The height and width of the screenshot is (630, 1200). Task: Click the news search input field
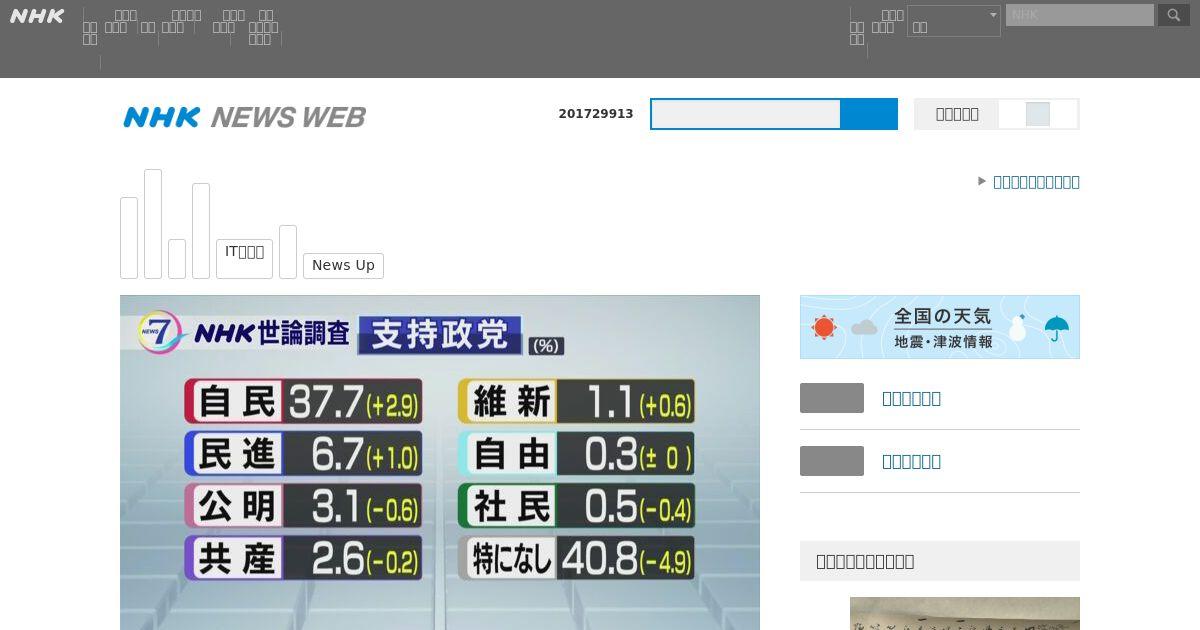click(746, 114)
